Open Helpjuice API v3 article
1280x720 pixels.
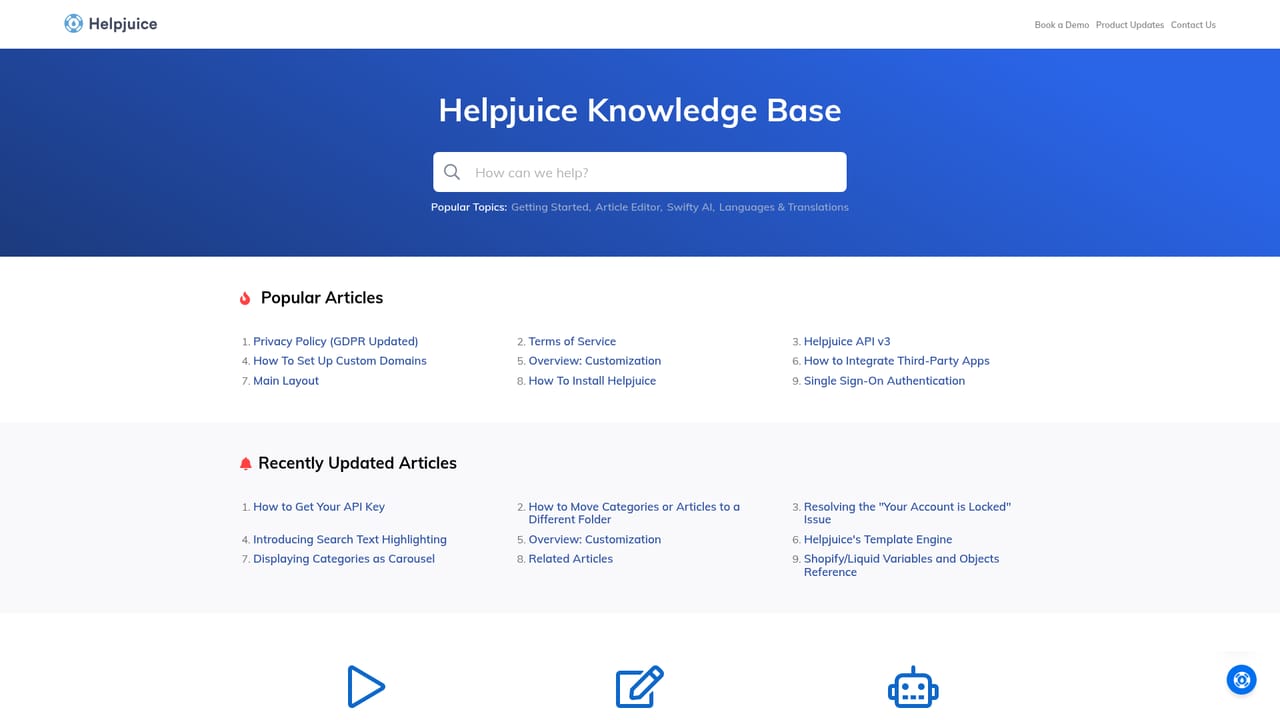tap(847, 342)
